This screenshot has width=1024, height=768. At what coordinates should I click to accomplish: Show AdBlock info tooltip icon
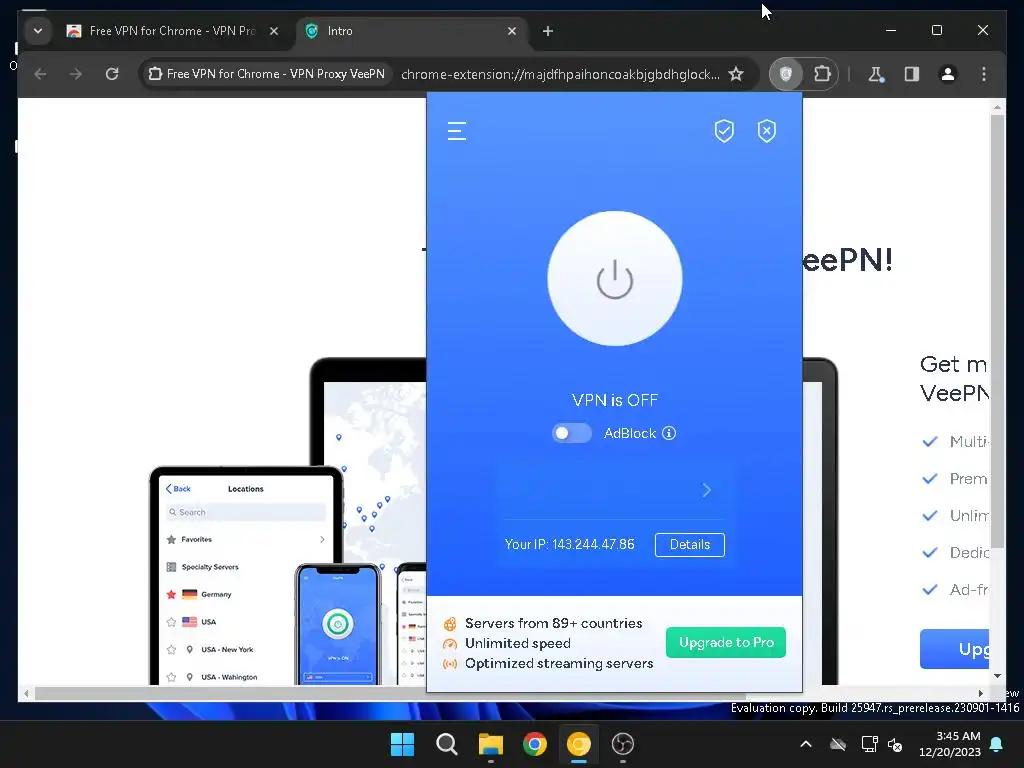coord(669,433)
